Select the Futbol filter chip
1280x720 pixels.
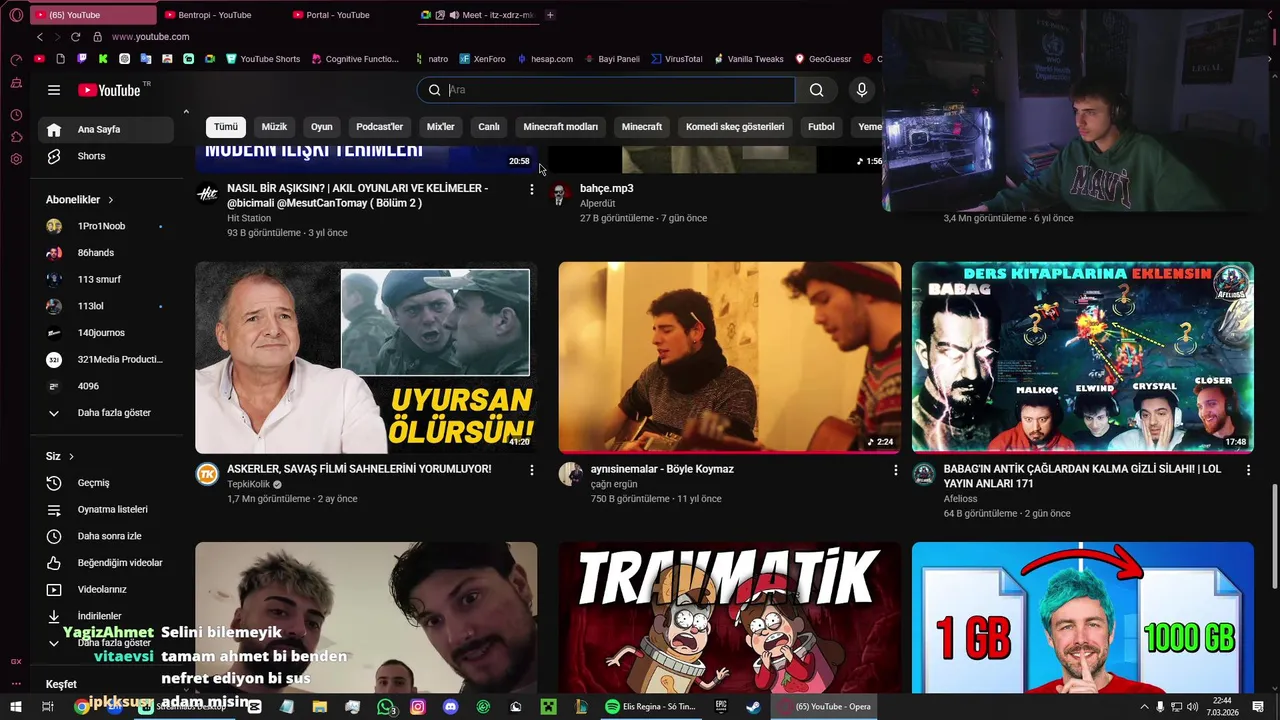pyautogui.click(x=821, y=127)
